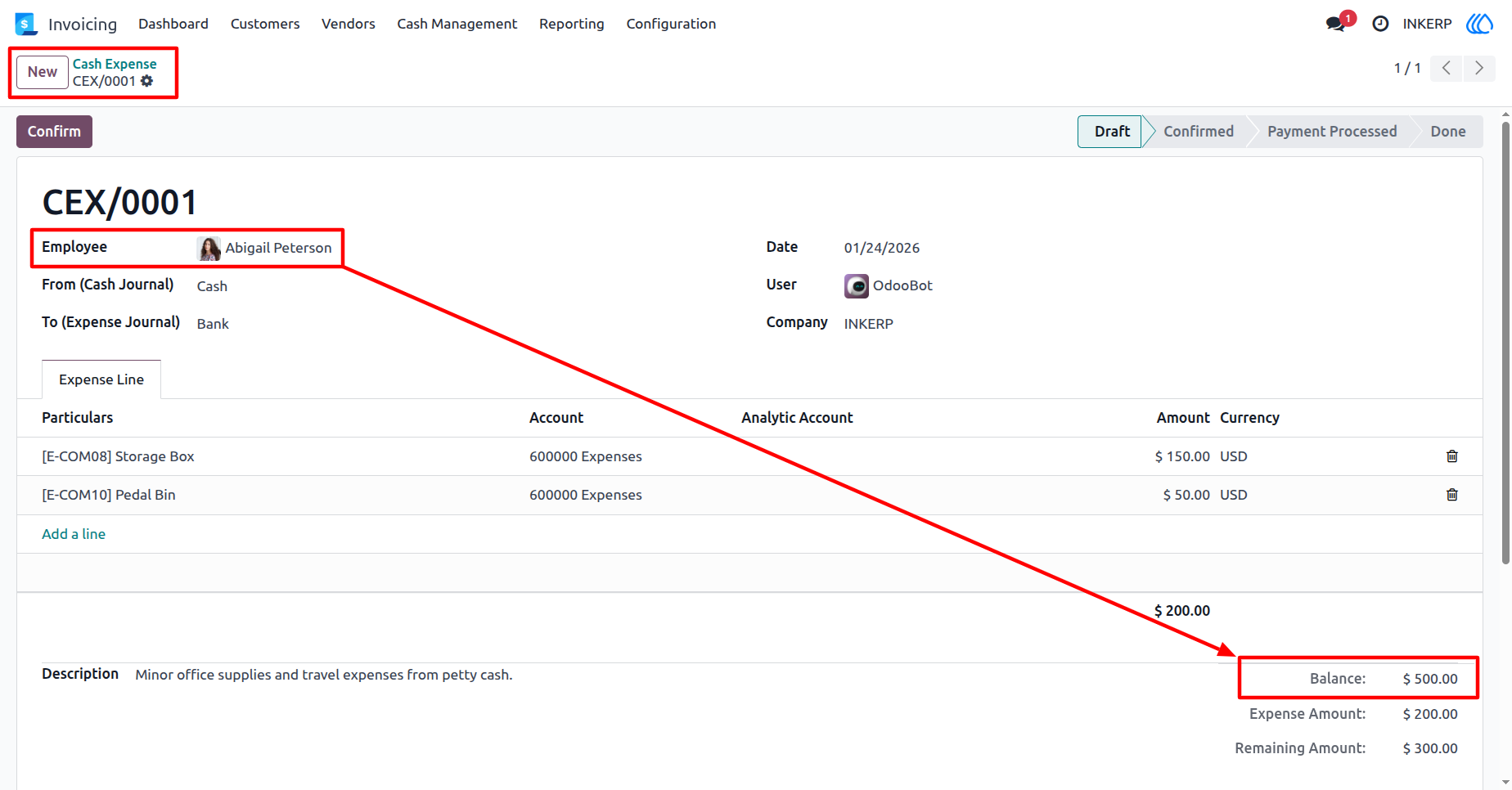1512x790 pixels.
Task: Open the conversations chat notification icon
Action: [x=1336, y=24]
